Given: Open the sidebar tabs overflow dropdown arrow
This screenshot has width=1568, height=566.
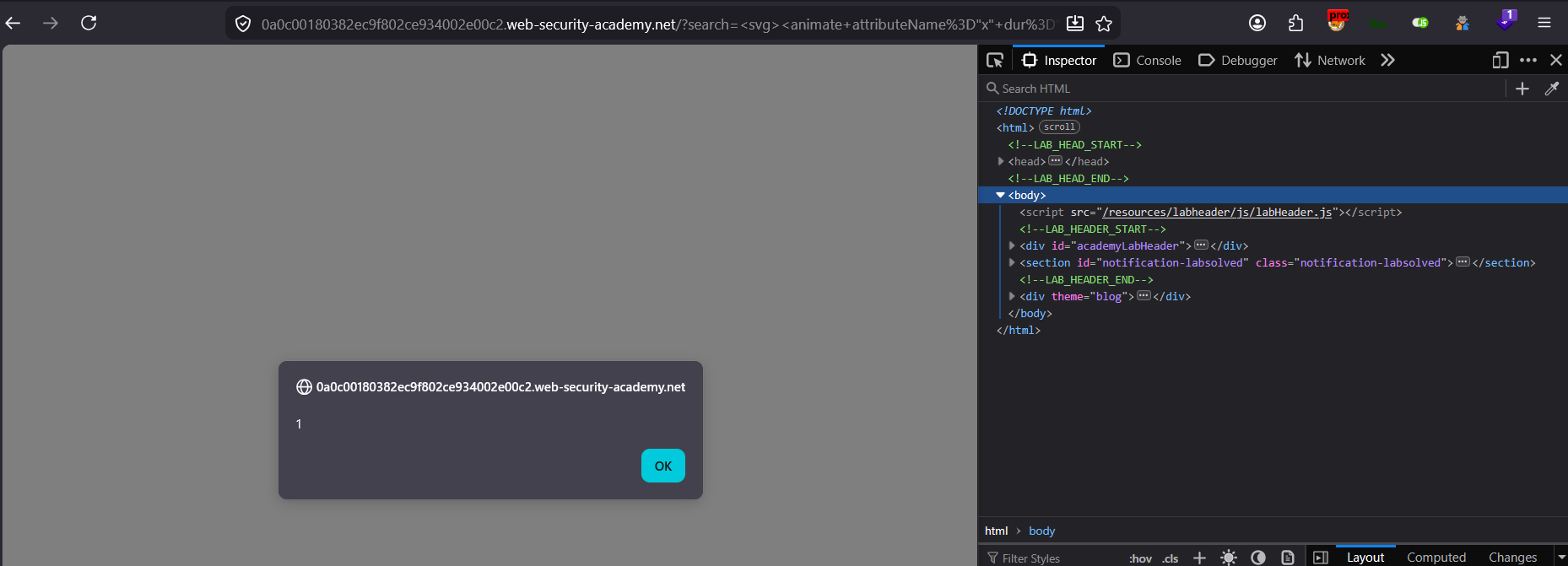Looking at the screenshot, I should point(1560,558).
